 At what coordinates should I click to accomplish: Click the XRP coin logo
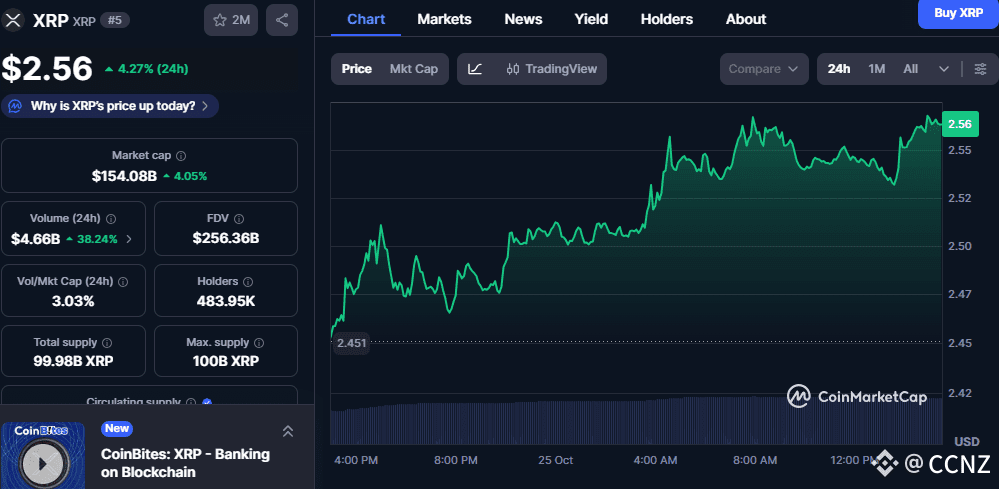(x=14, y=20)
